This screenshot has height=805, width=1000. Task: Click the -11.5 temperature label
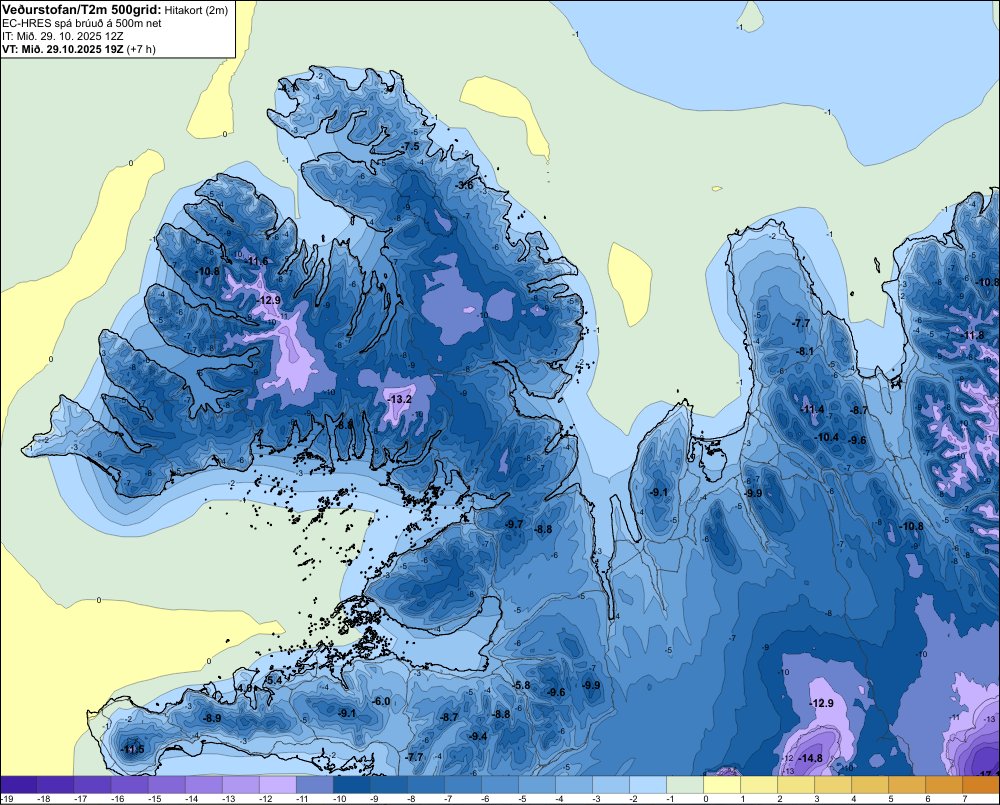(133, 750)
